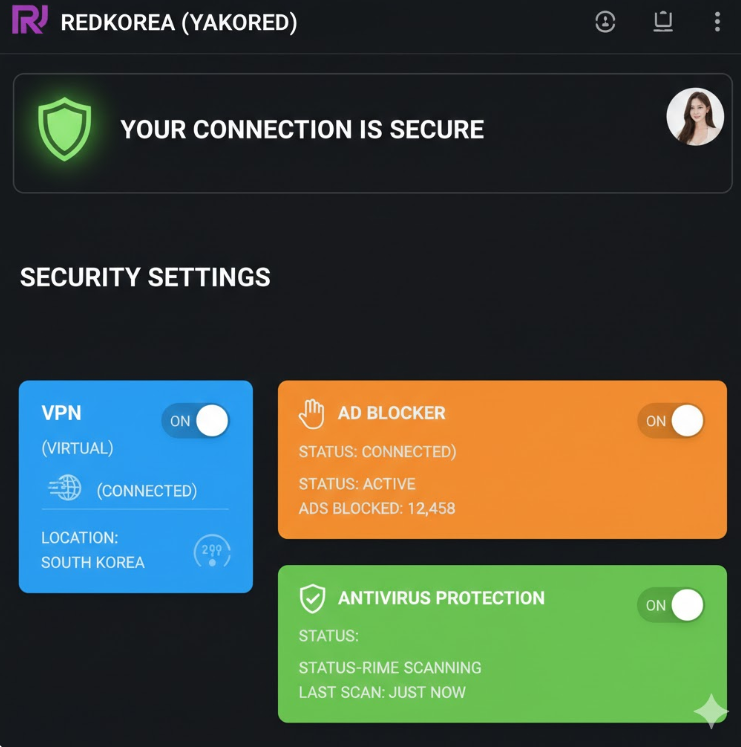Turn off the VPN toggle

[x=196, y=421]
